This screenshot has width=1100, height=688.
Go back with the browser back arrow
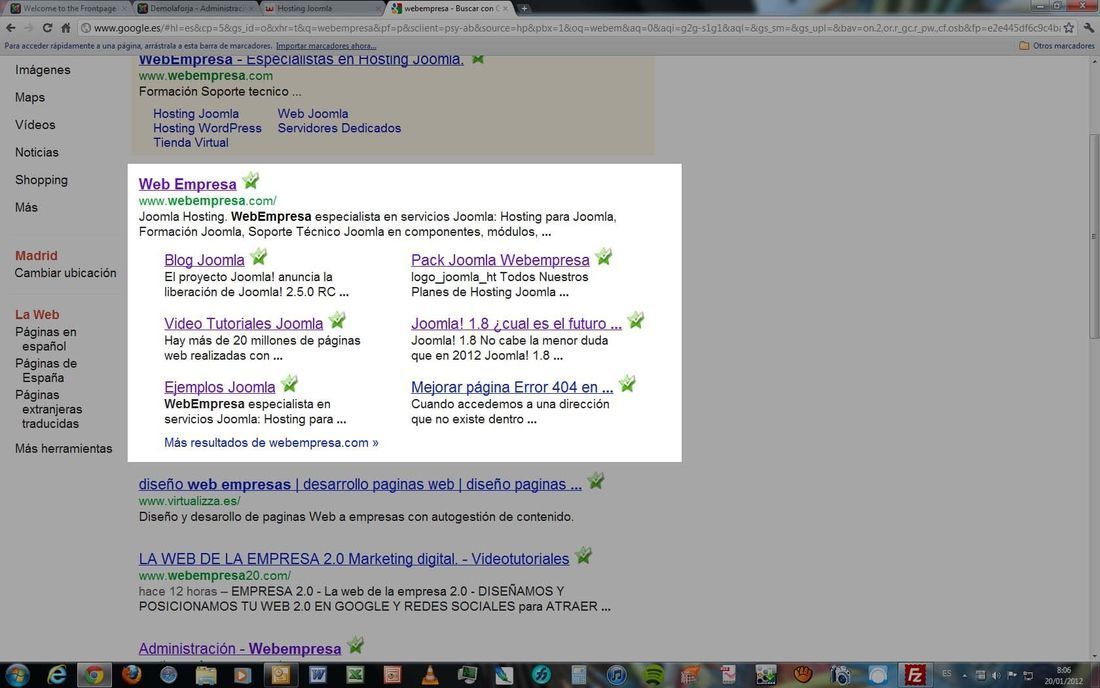11,28
